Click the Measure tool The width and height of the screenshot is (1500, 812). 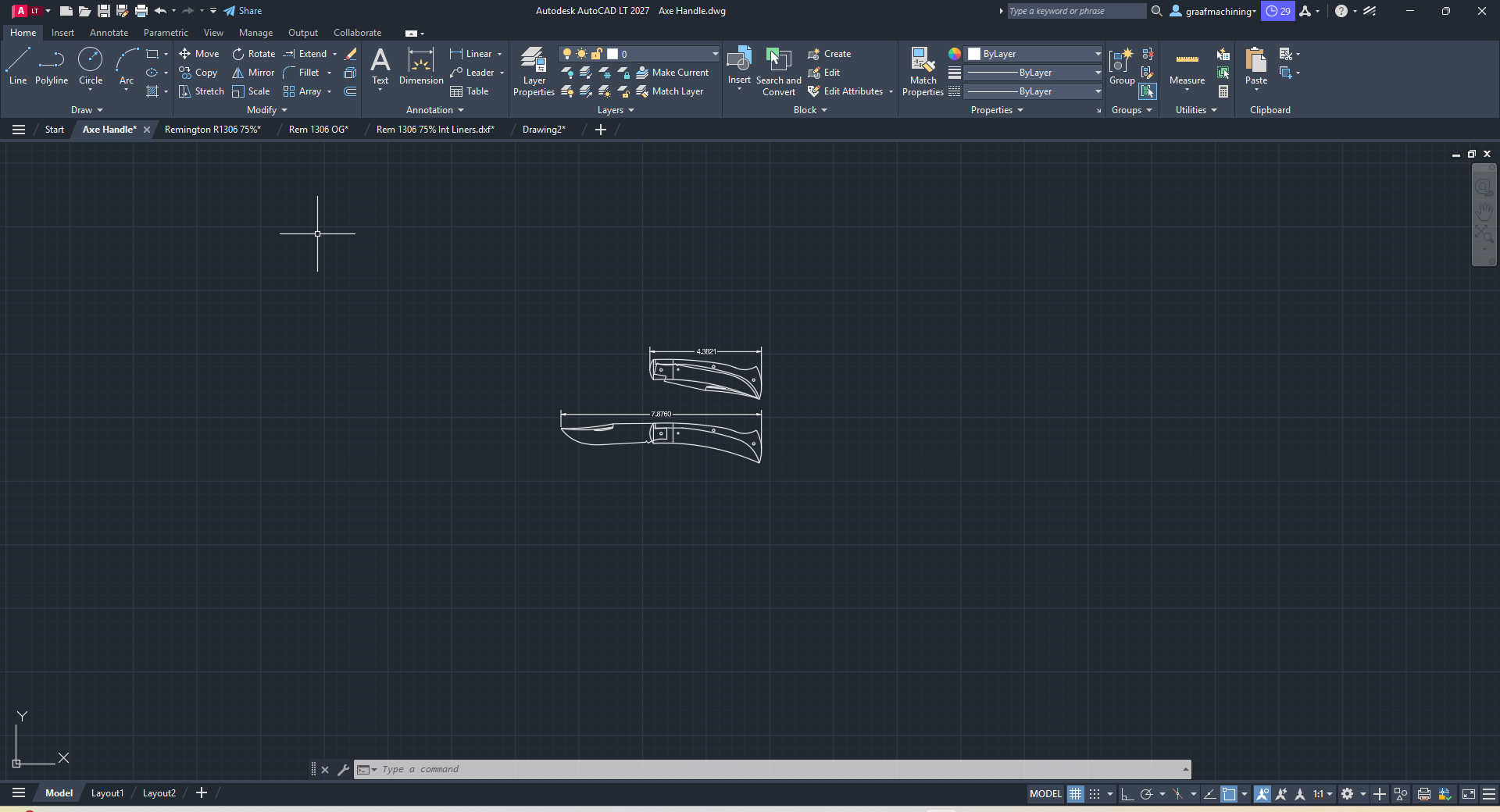point(1187,66)
